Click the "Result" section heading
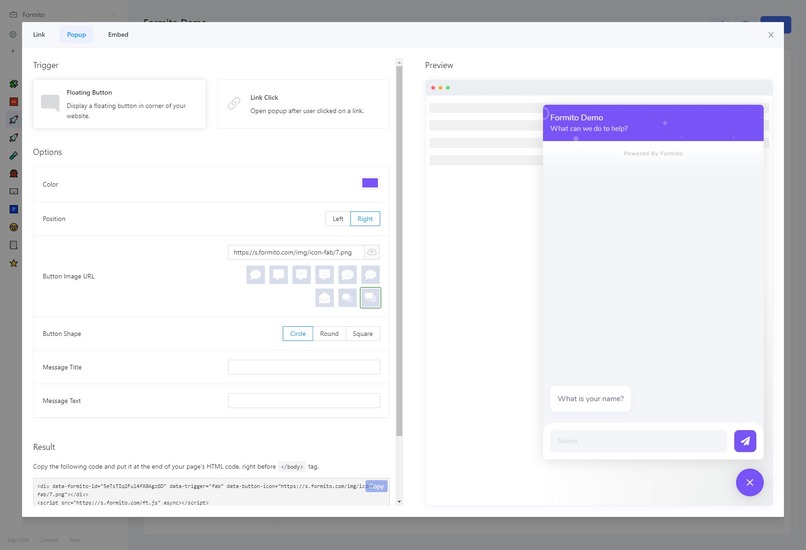The height and width of the screenshot is (550, 806). pos(44,447)
